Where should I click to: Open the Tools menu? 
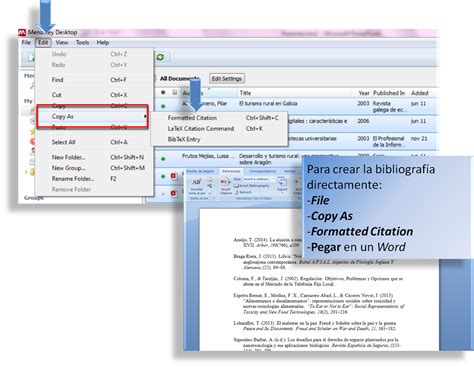coord(82,43)
